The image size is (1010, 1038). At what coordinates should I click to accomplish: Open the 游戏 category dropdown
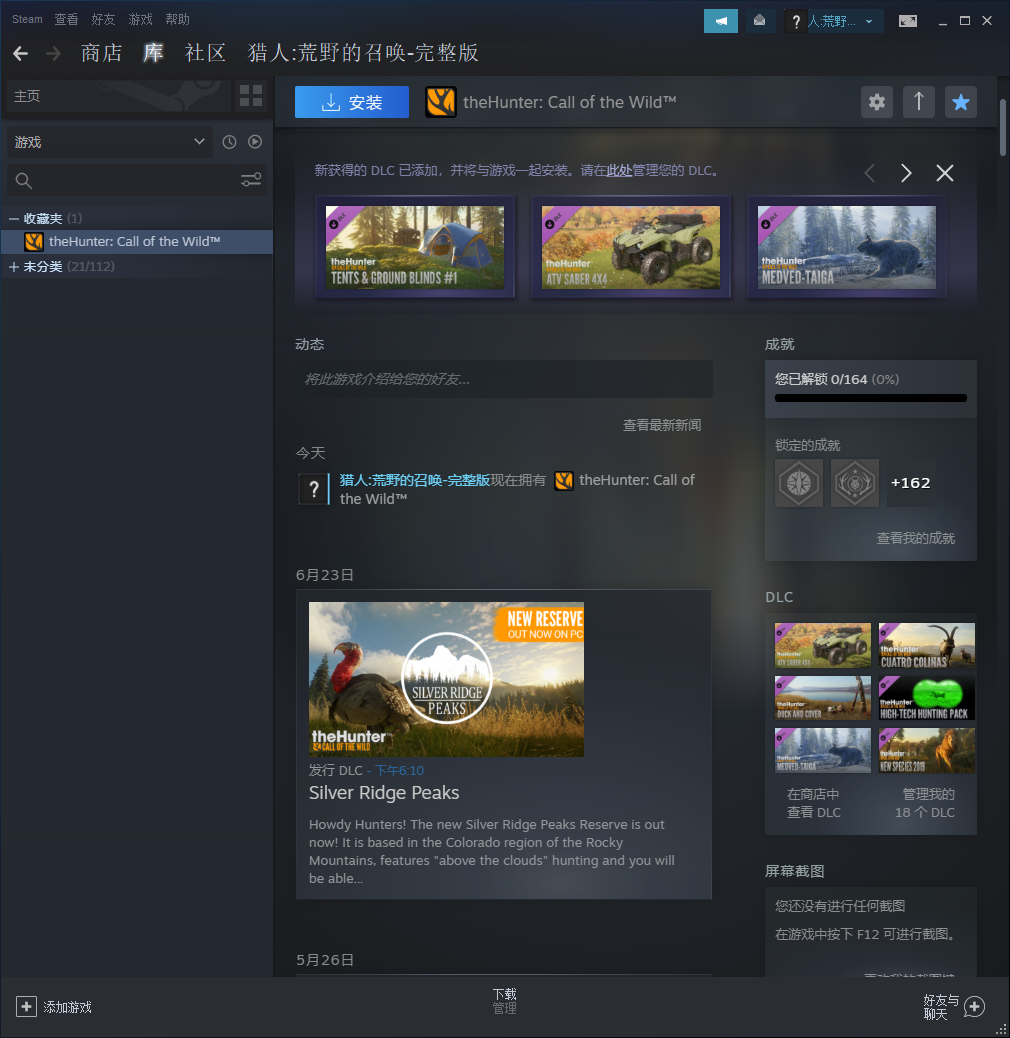click(x=109, y=142)
